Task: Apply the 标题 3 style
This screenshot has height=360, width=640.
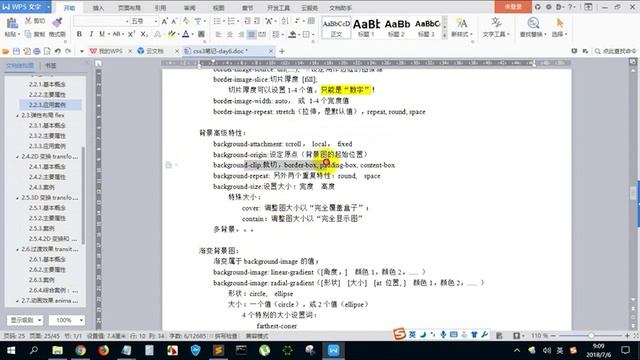Action: point(427,28)
